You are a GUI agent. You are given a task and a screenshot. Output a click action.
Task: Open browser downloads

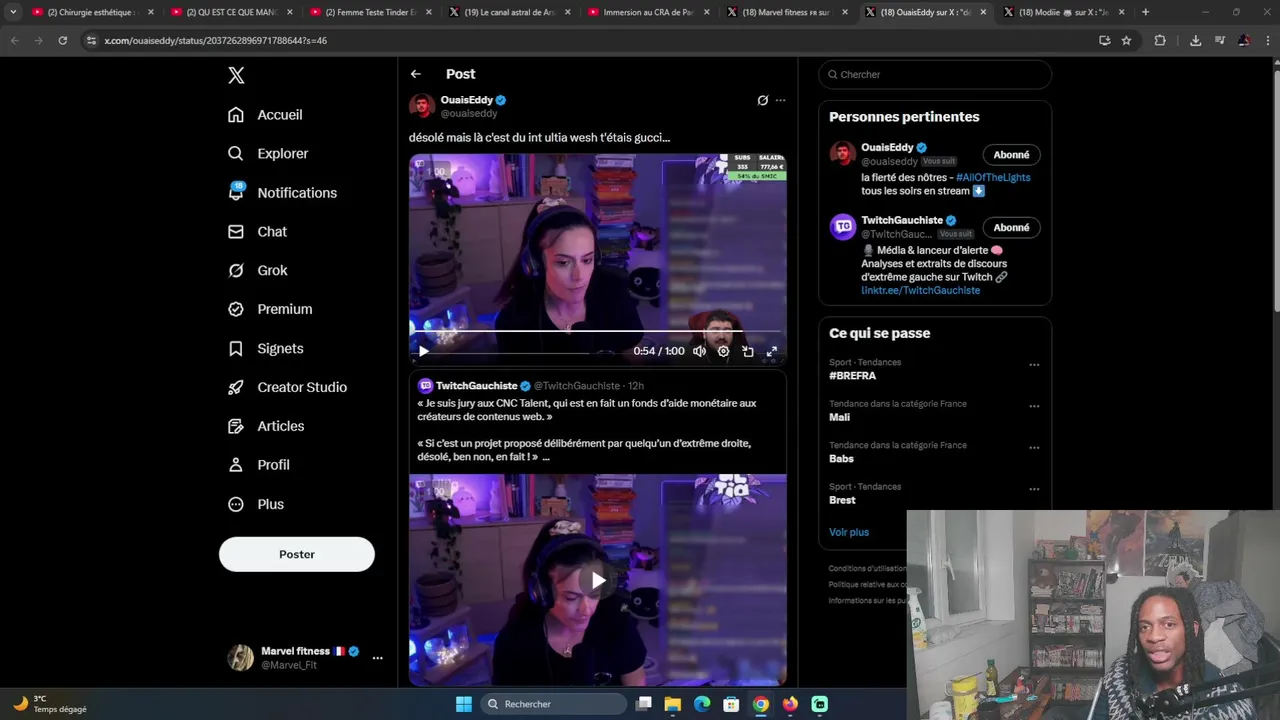[x=1195, y=40]
